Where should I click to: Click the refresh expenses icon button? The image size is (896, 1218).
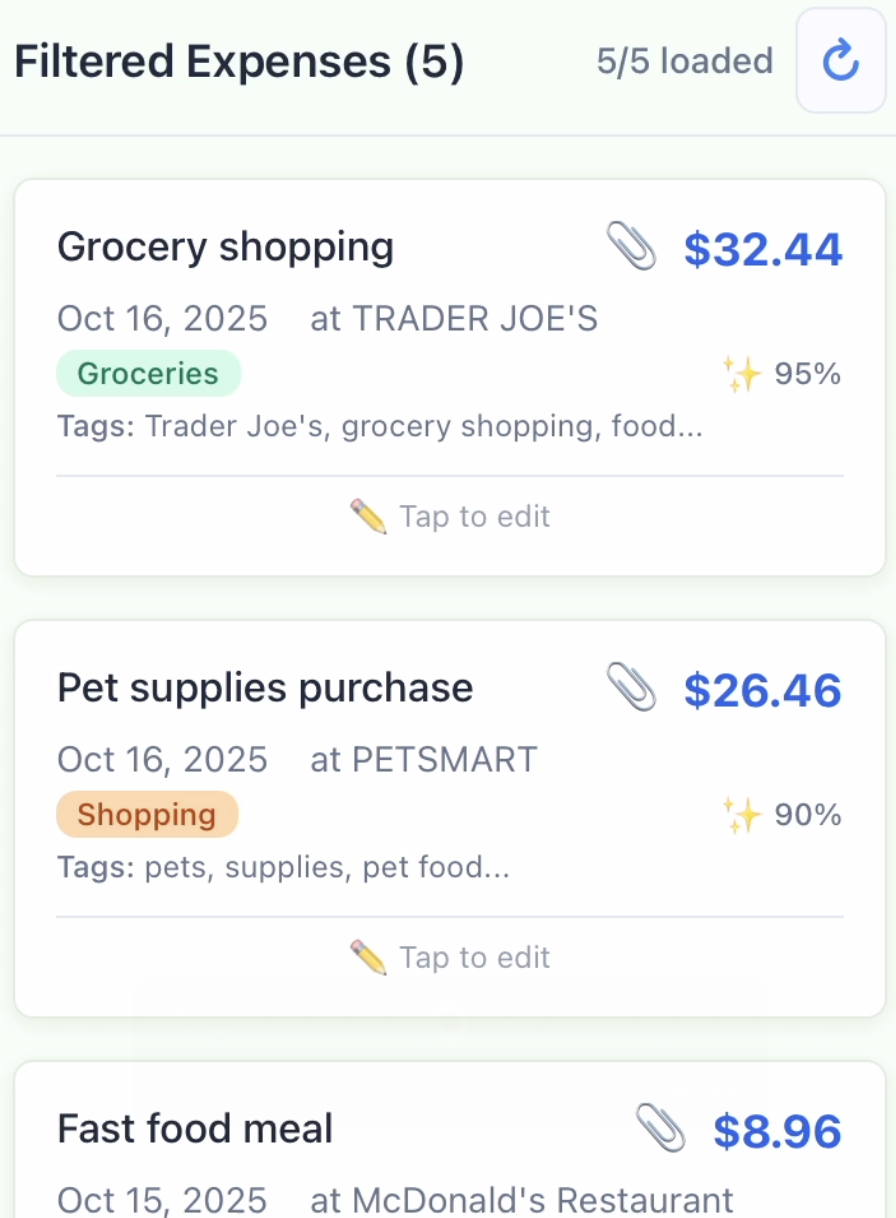(x=840, y=62)
